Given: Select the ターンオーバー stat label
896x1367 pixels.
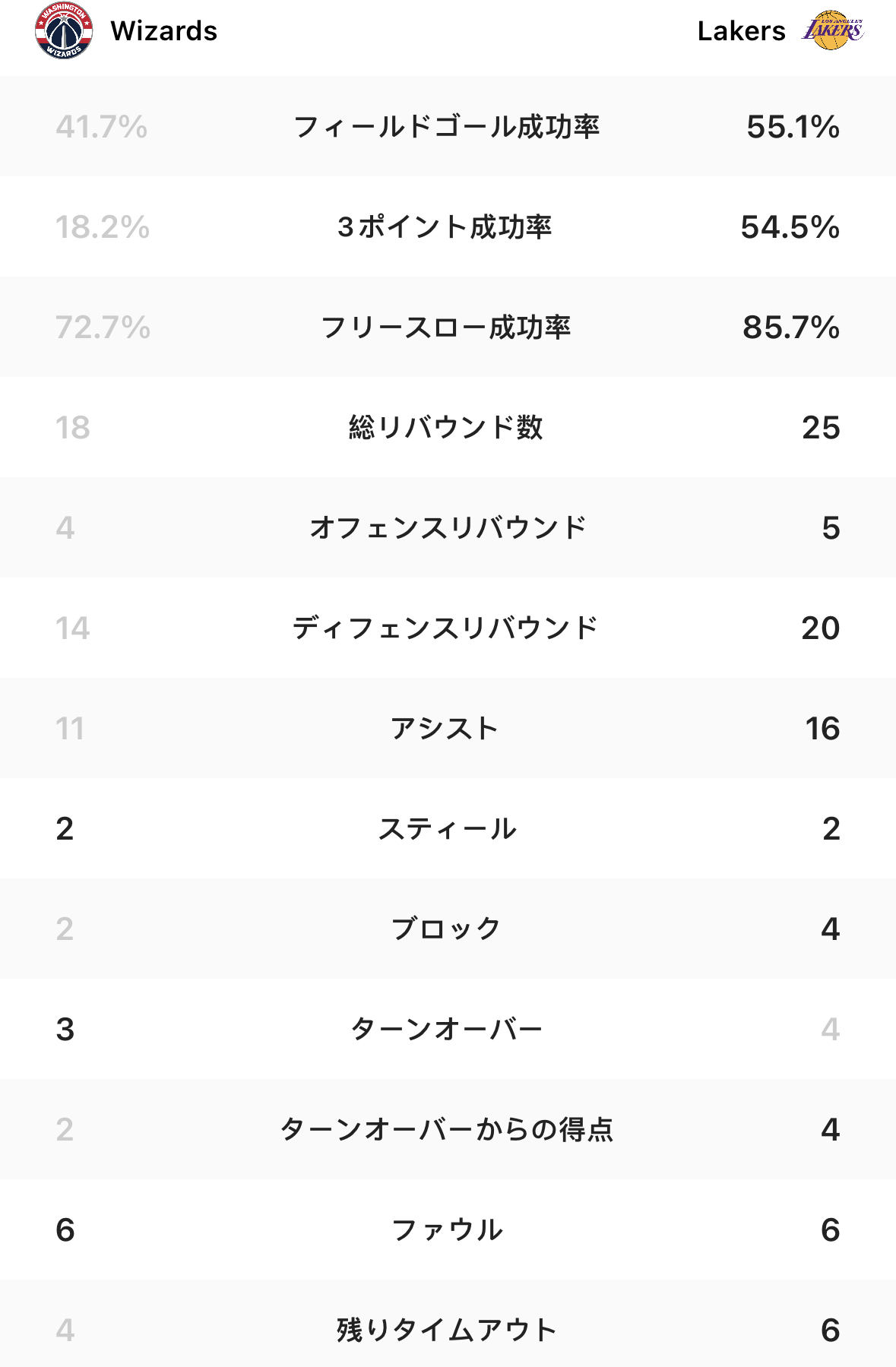Looking at the screenshot, I should click(x=446, y=1029).
